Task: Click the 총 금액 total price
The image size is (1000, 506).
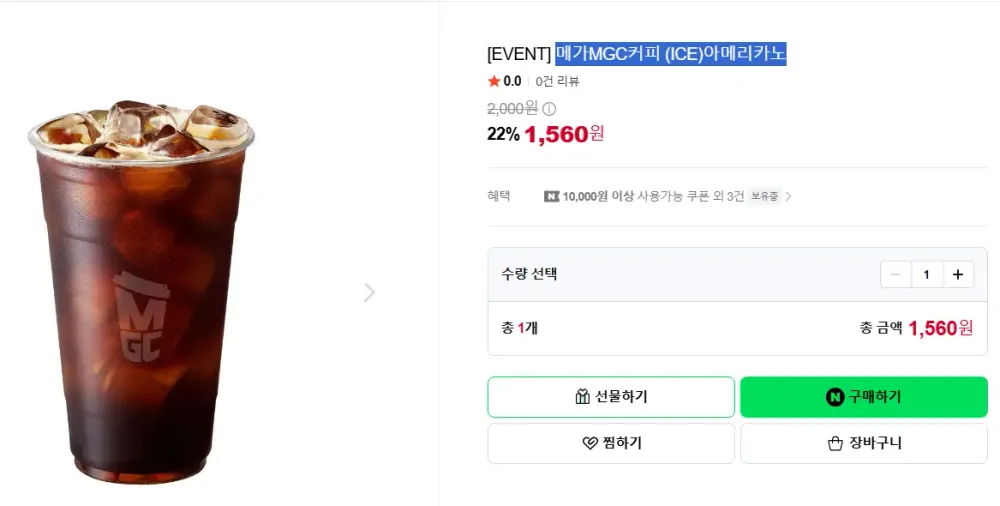Action: 941,328
